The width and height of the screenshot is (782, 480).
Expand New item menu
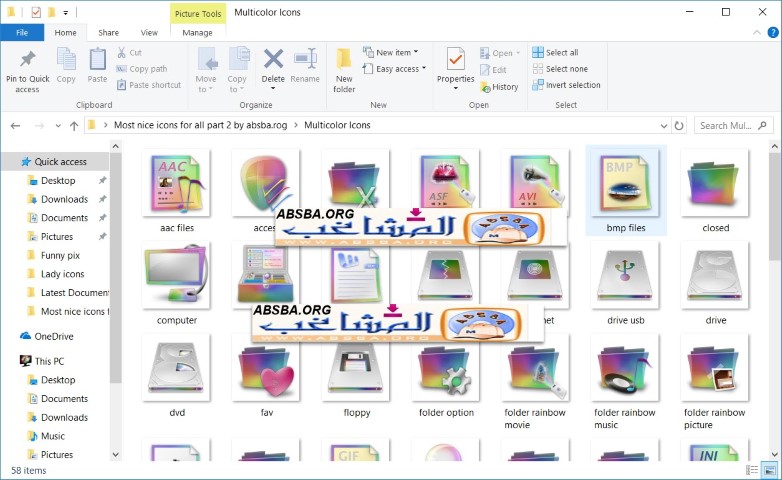391,52
